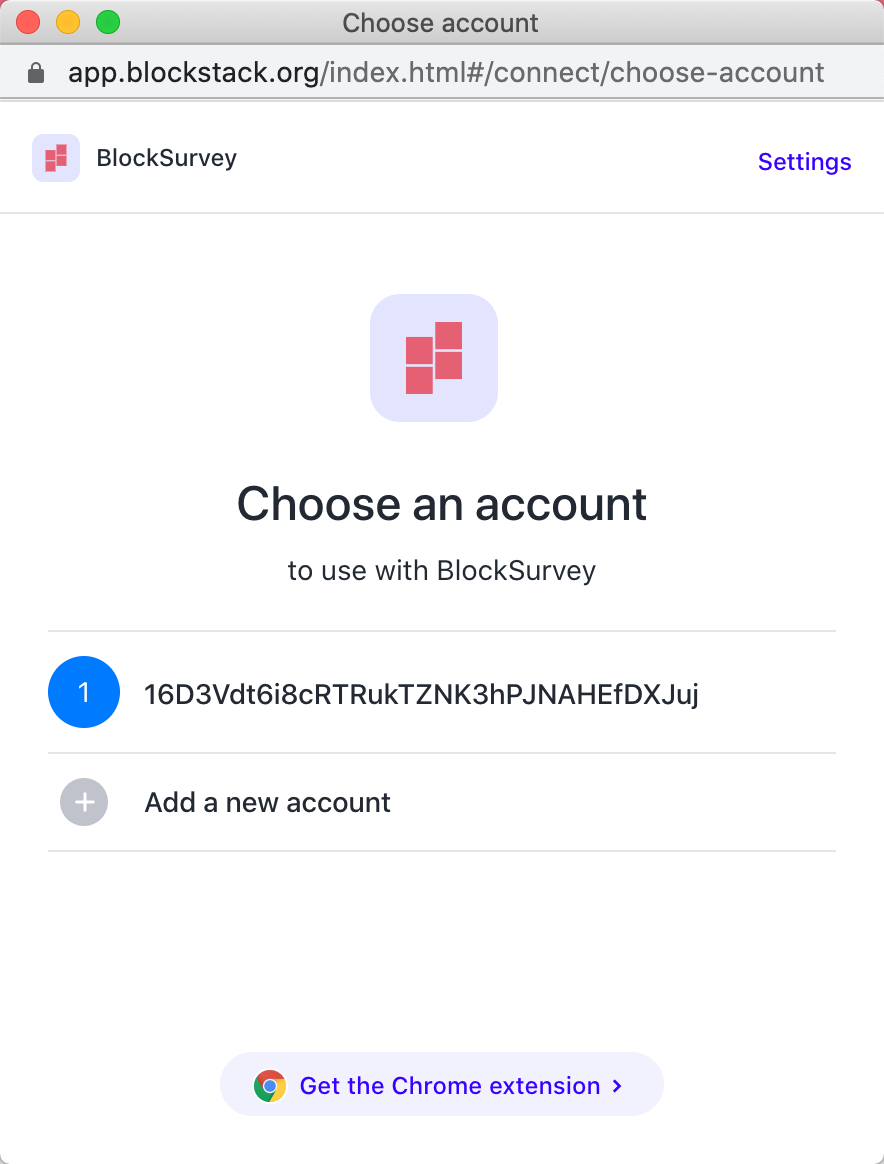The image size is (884, 1164).
Task: Click the Chrome browser icon
Action: pyautogui.click(x=268, y=1084)
